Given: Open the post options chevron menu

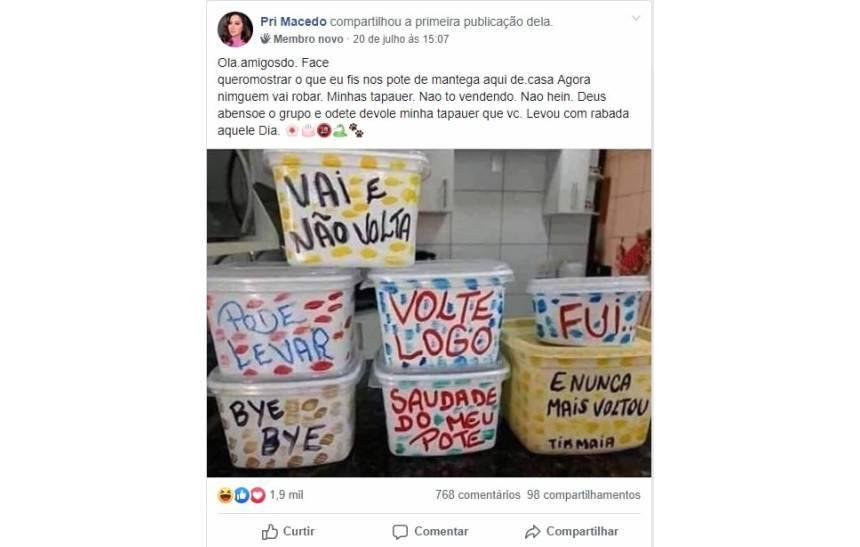Looking at the screenshot, I should [636, 19].
